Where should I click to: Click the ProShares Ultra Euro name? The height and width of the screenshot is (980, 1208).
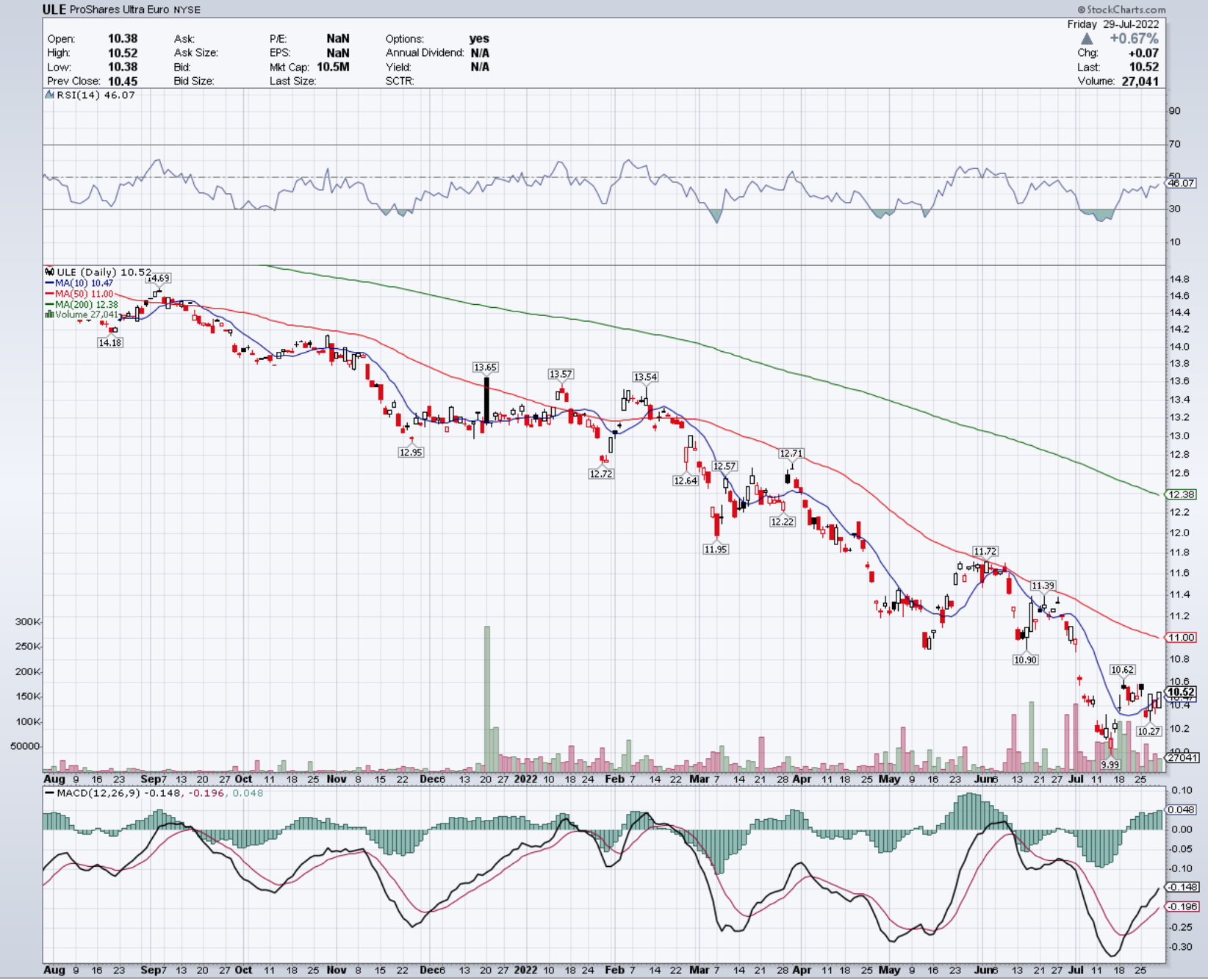pos(119,10)
